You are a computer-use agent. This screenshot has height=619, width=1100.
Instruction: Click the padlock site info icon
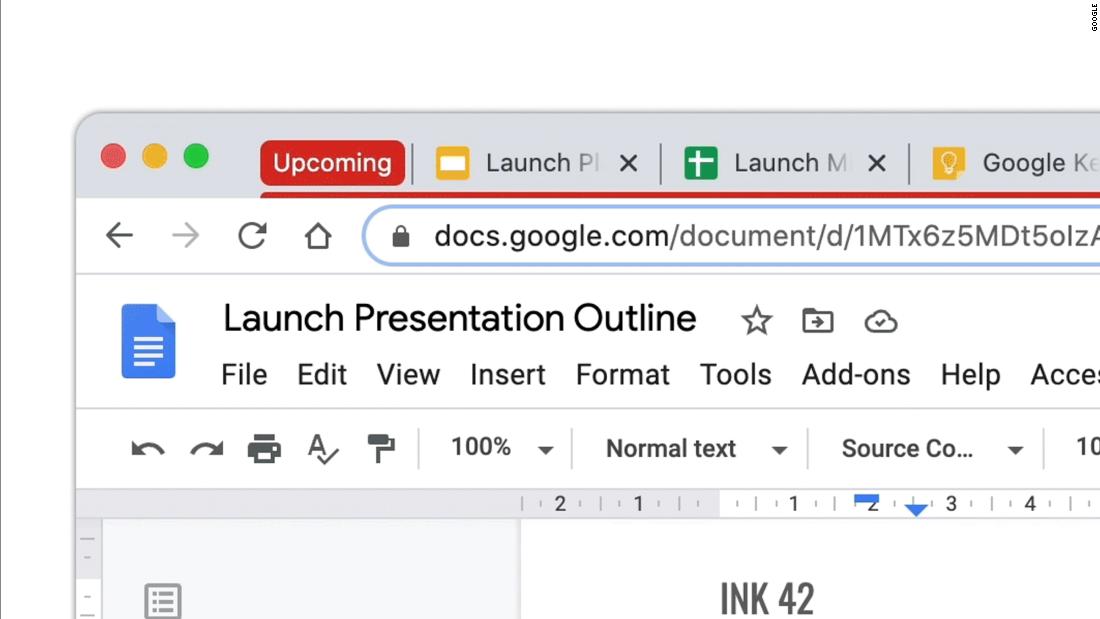pyautogui.click(x=401, y=237)
